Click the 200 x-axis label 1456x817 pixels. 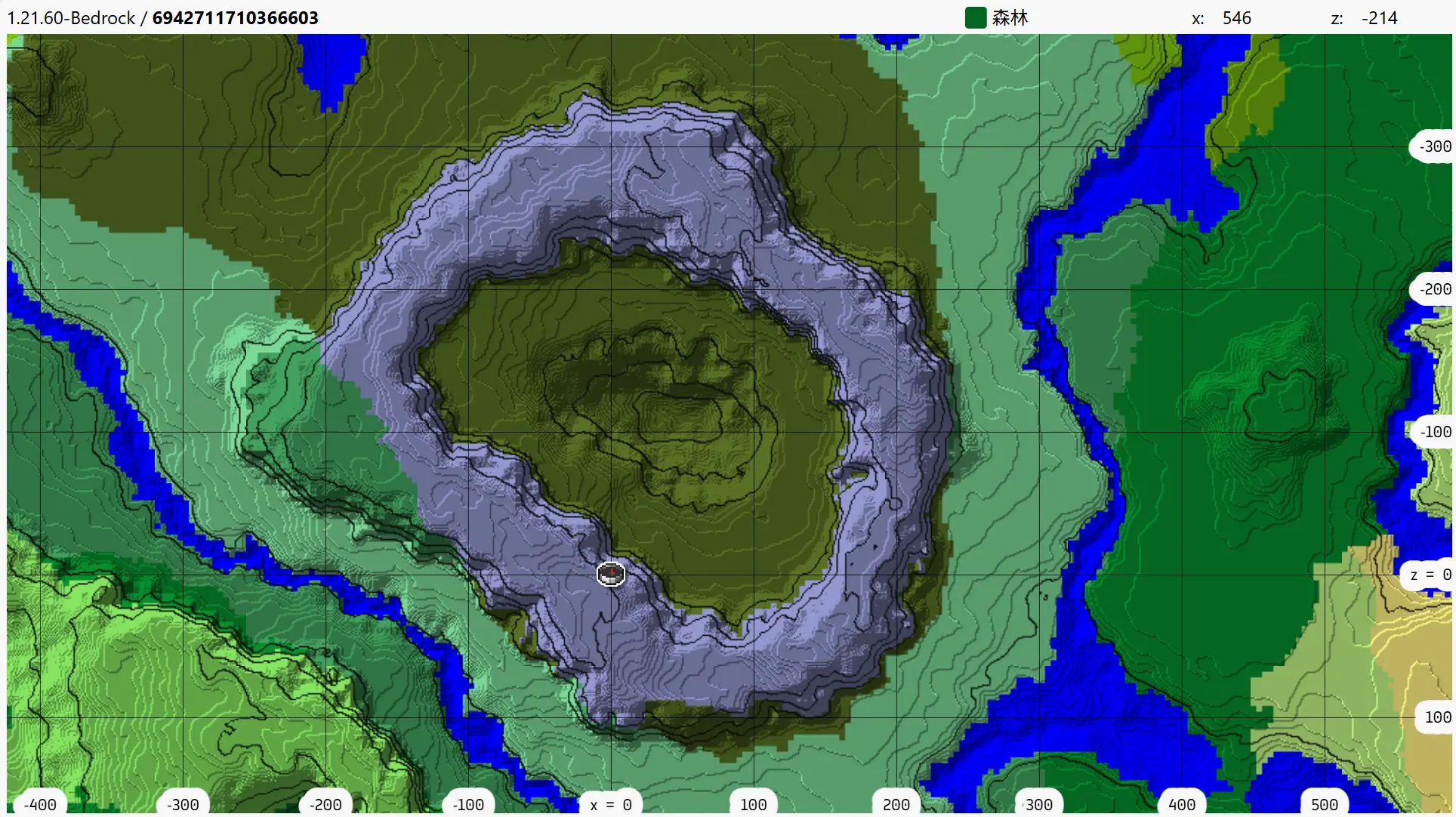click(896, 804)
